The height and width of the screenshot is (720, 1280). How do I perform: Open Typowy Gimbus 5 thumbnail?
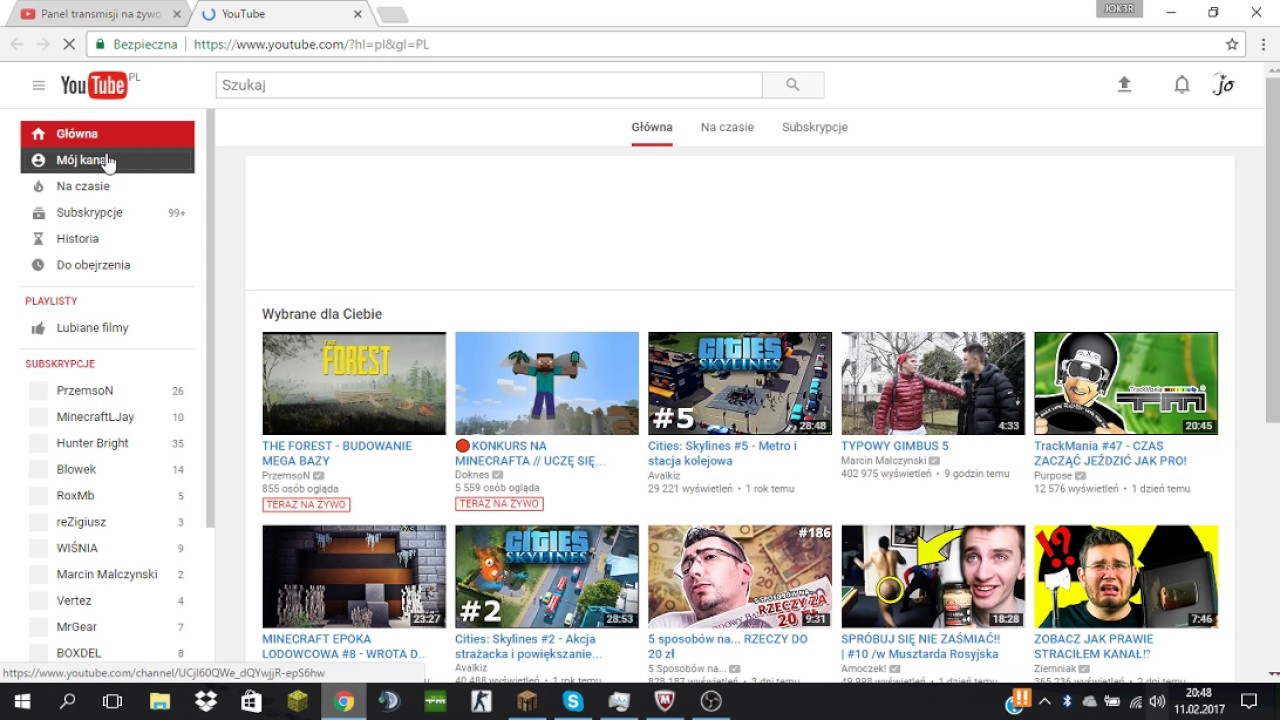click(933, 383)
